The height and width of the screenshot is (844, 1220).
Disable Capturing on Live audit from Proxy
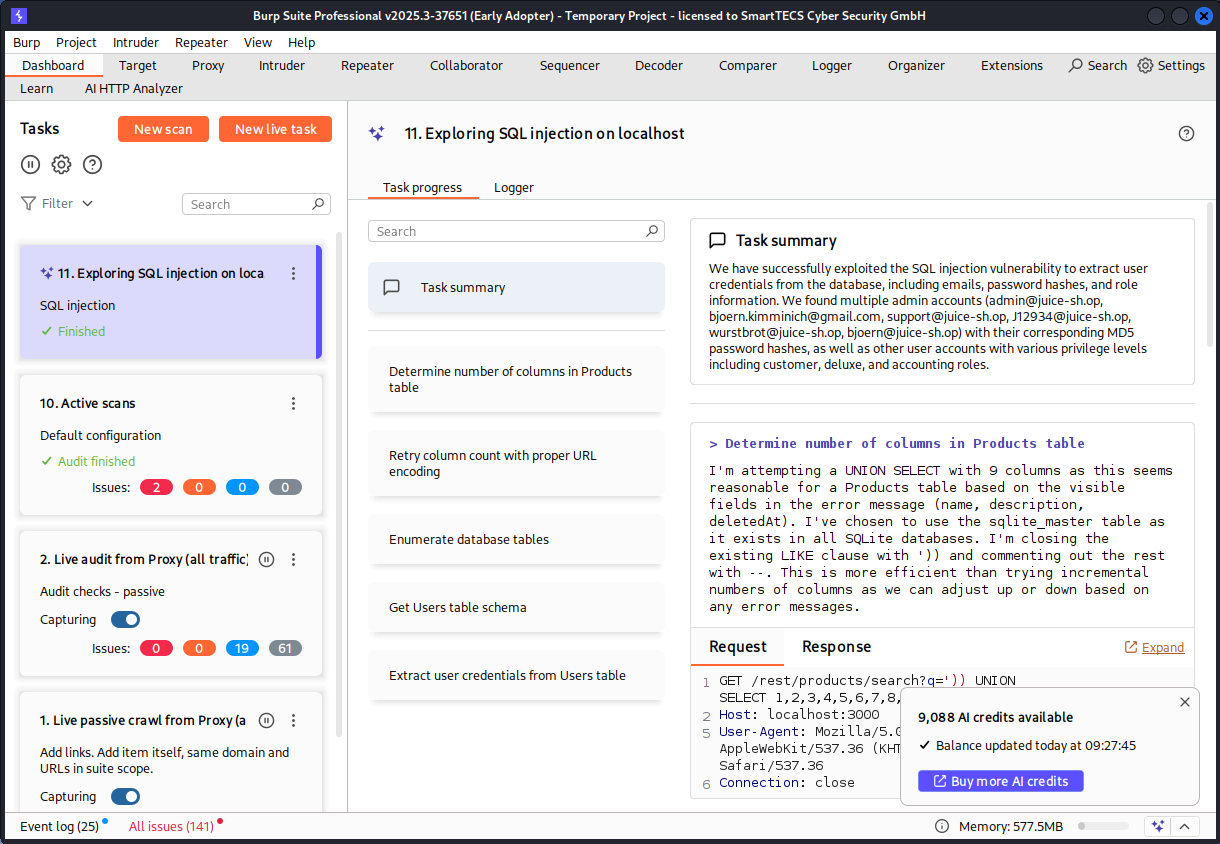125,619
